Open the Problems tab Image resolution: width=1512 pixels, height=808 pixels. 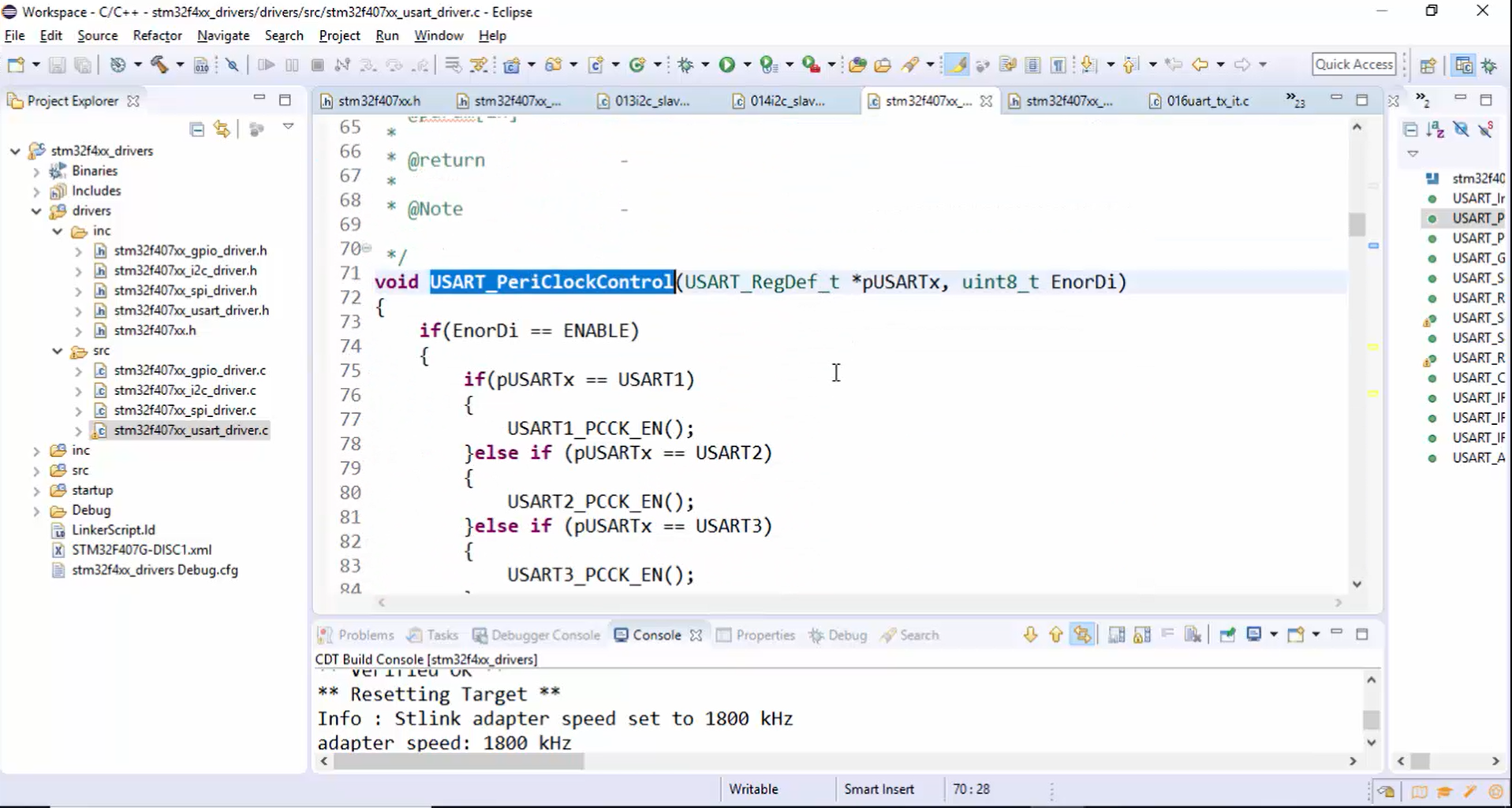point(356,635)
